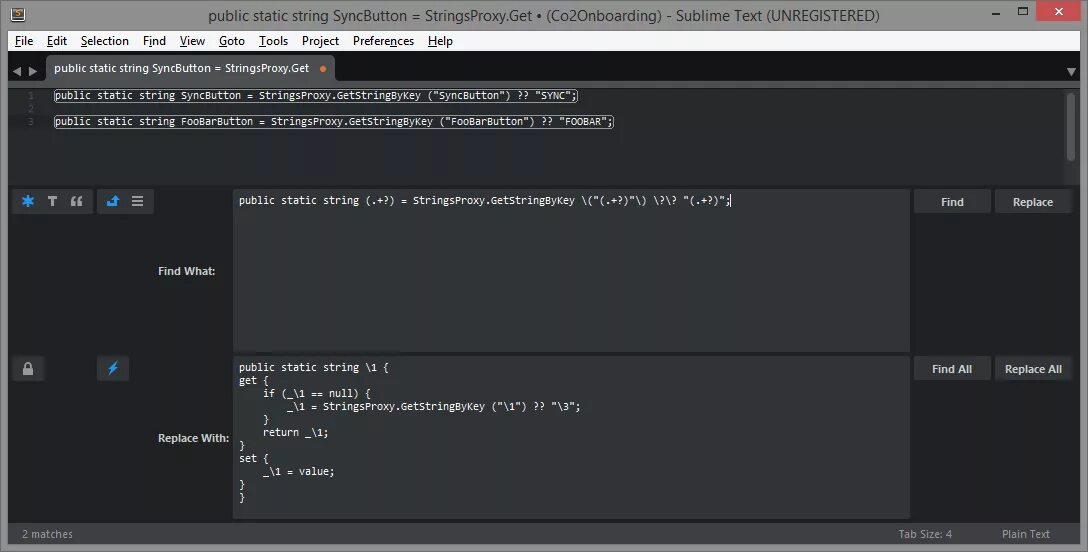Click the Sublime Text window icon

point(19,14)
